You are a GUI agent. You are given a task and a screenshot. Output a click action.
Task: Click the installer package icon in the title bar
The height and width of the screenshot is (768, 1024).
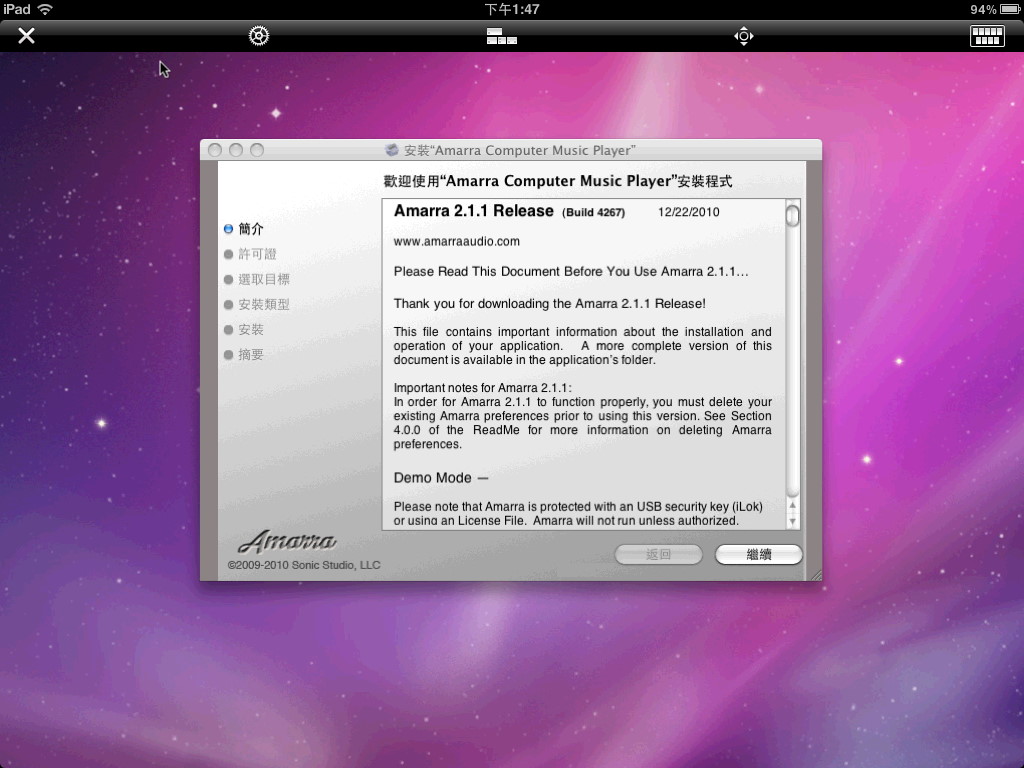[392, 150]
